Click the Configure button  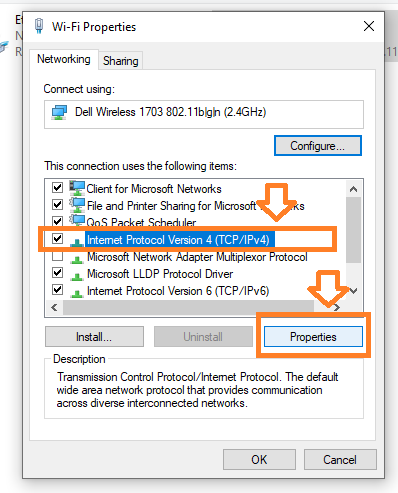[318, 146]
